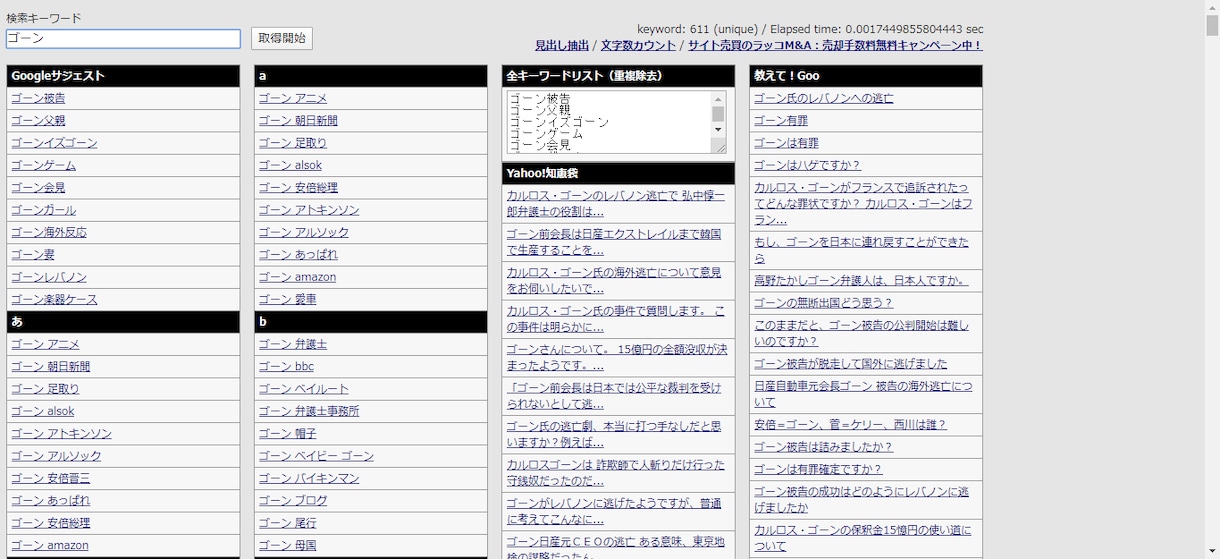Click the 教えて！Goo section header
The width and height of the screenshot is (1220, 559).
(x=866, y=76)
